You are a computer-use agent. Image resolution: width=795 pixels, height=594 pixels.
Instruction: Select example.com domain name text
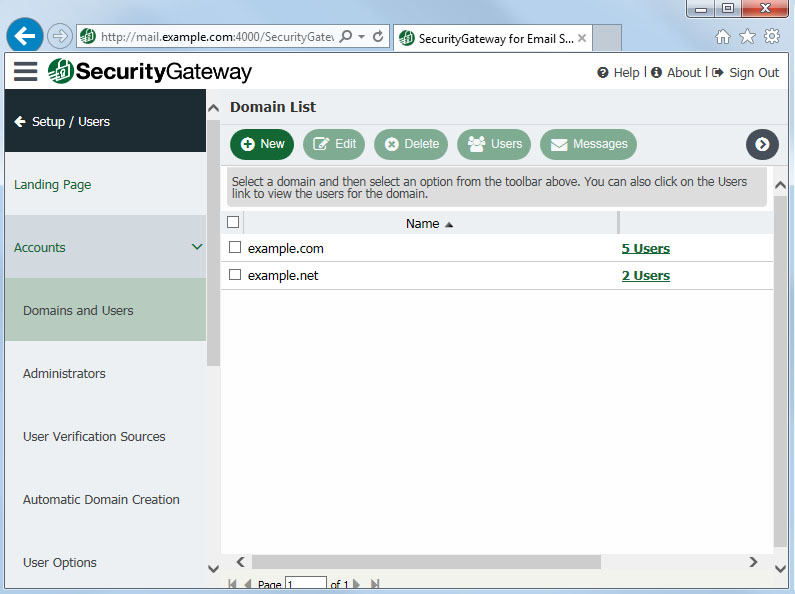(285, 248)
